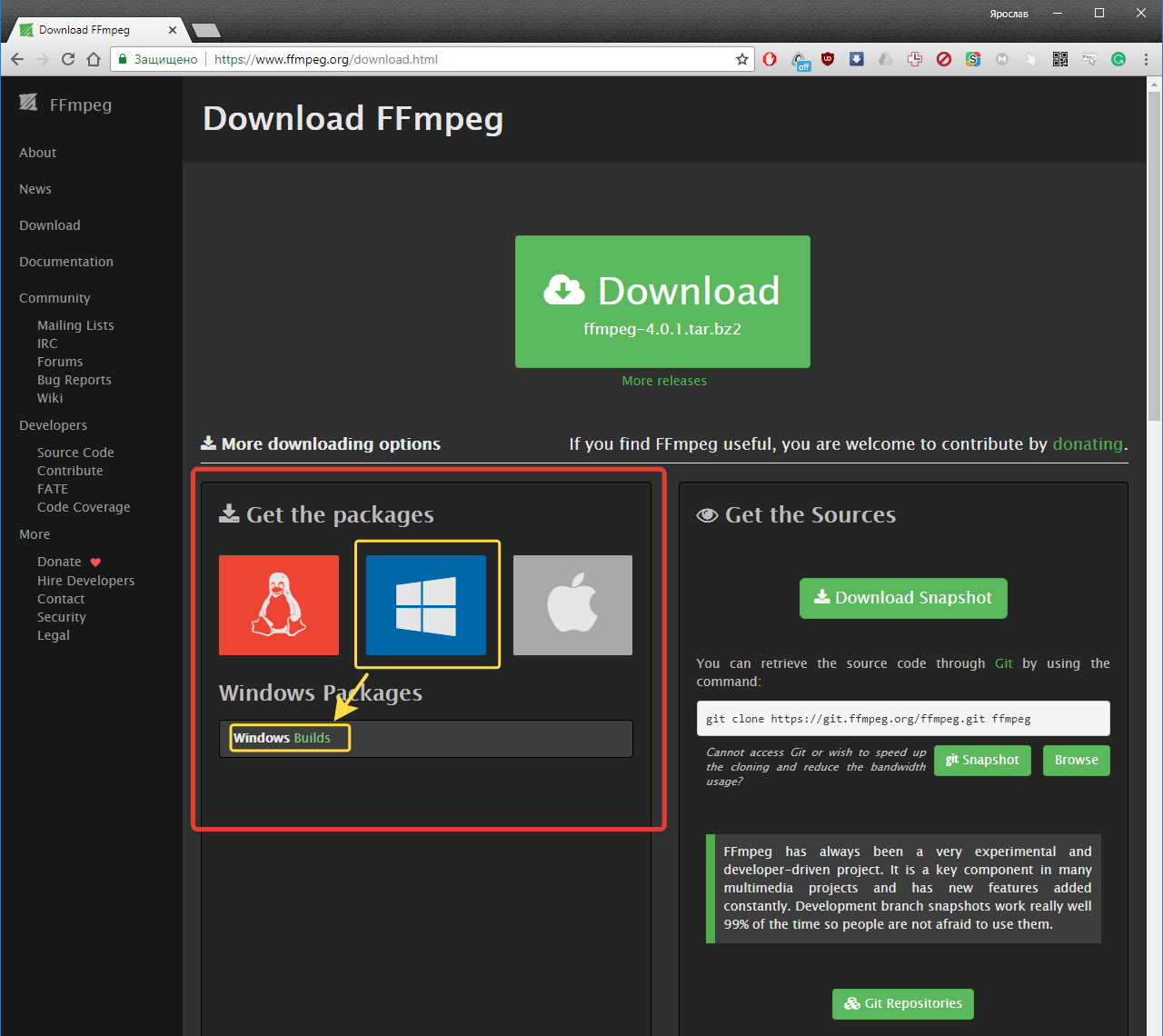
Task: Click the git Snapshot button
Action: pos(982,760)
